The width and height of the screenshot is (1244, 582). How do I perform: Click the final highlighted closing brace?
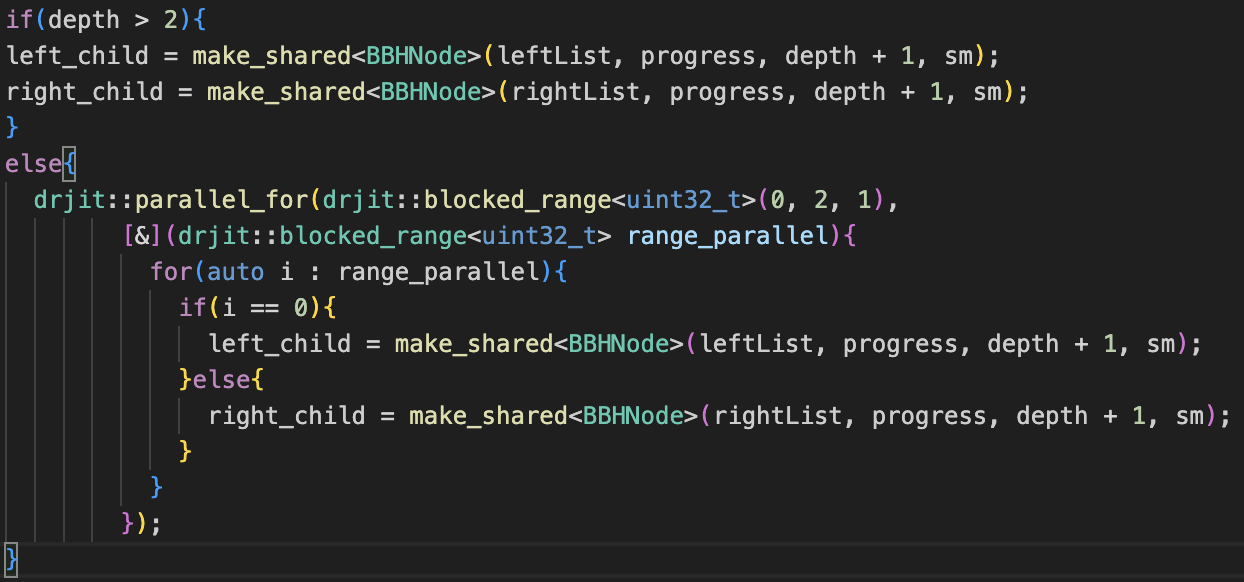[x=11, y=559]
